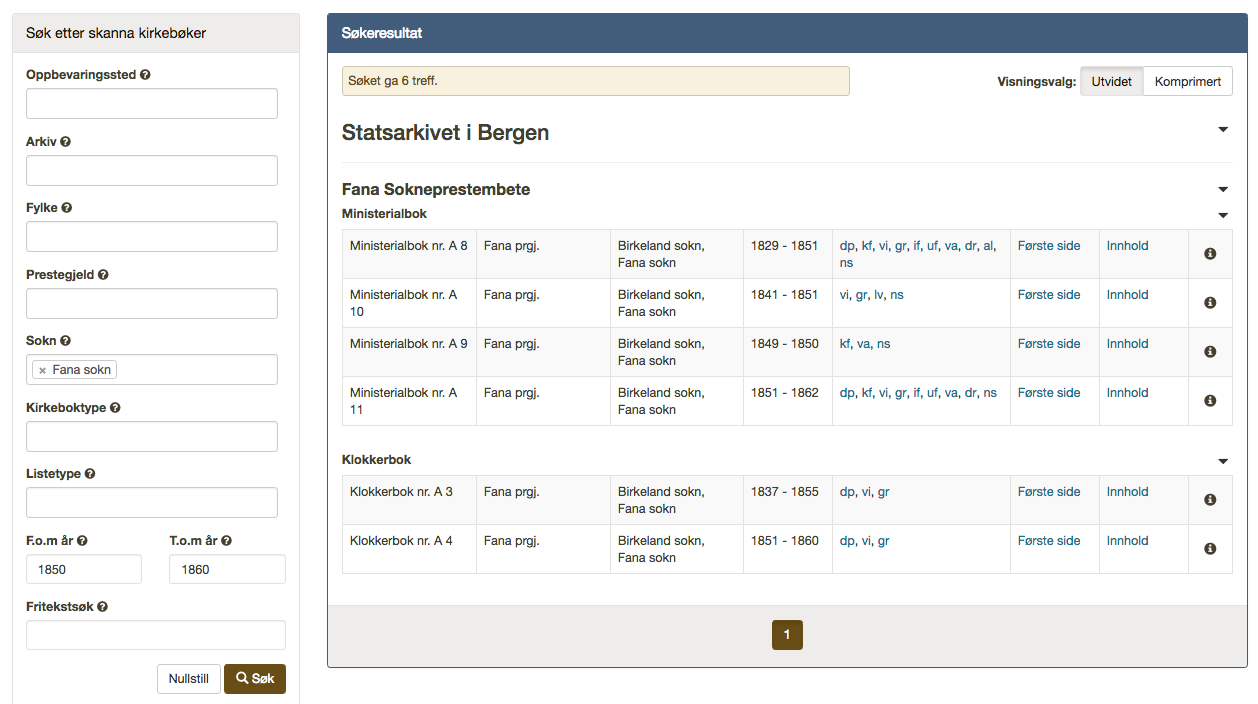Show help icon next to Fritekstsøk
Image resolution: width=1258 pixels, height=704 pixels.
103,607
